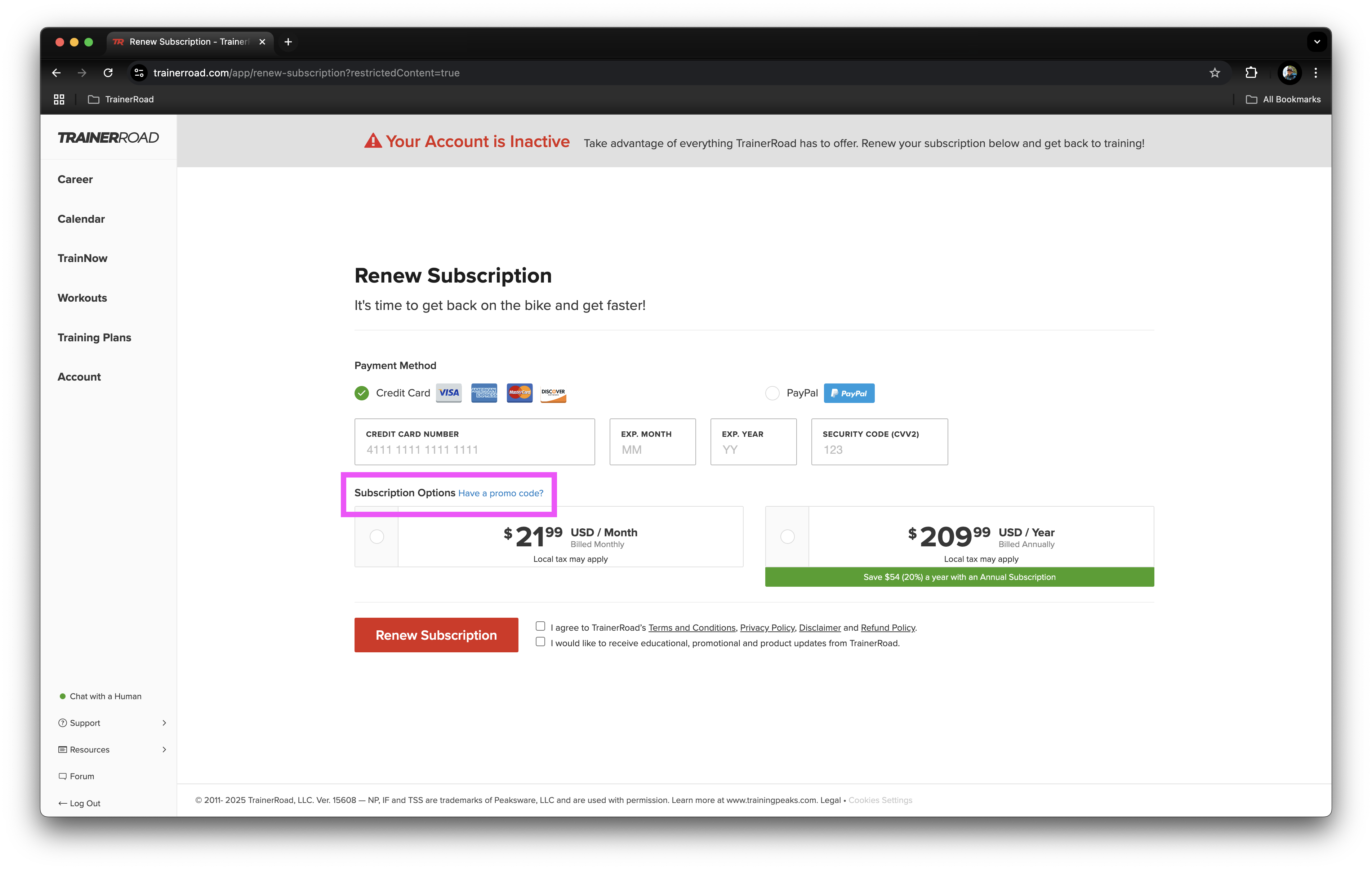Open TrainNow from the sidebar
The image size is (1372, 870).
tap(83, 258)
